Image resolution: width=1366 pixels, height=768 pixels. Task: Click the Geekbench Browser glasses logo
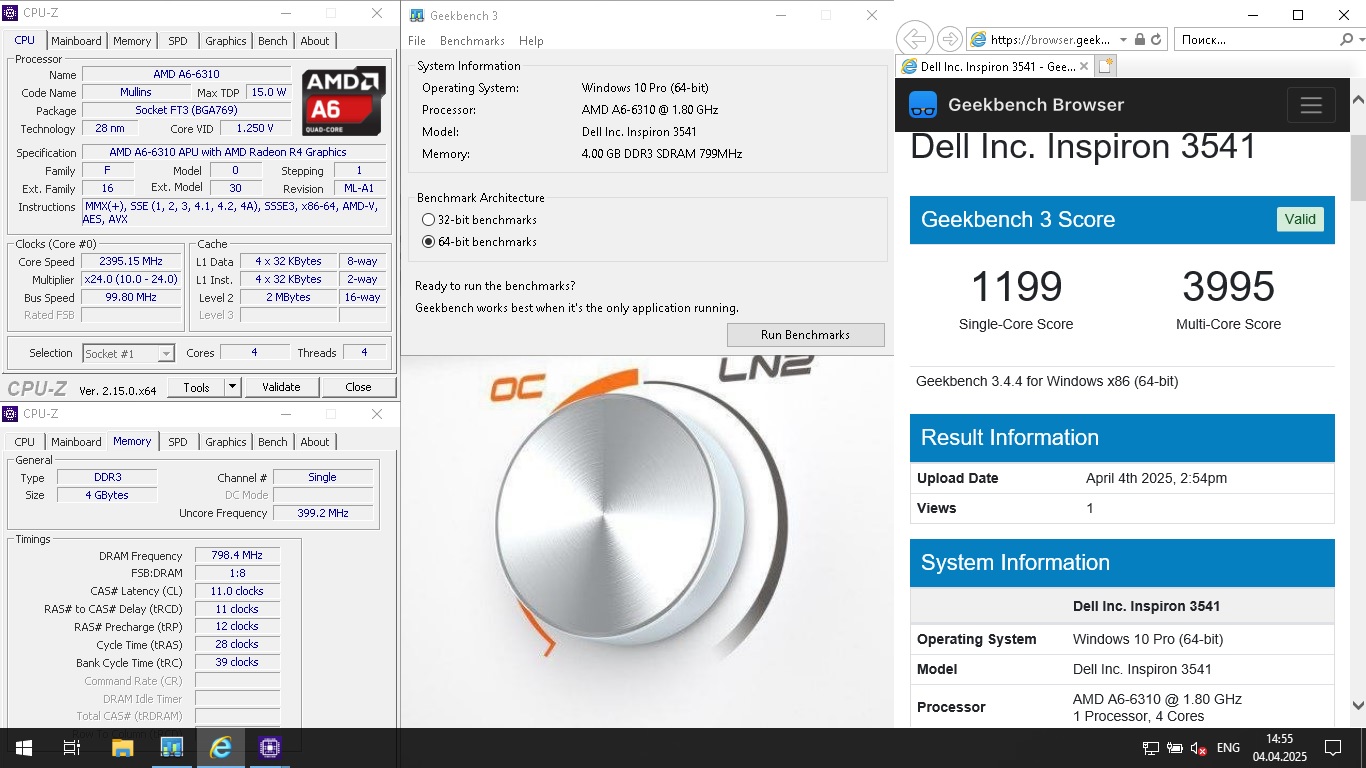coord(923,105)
